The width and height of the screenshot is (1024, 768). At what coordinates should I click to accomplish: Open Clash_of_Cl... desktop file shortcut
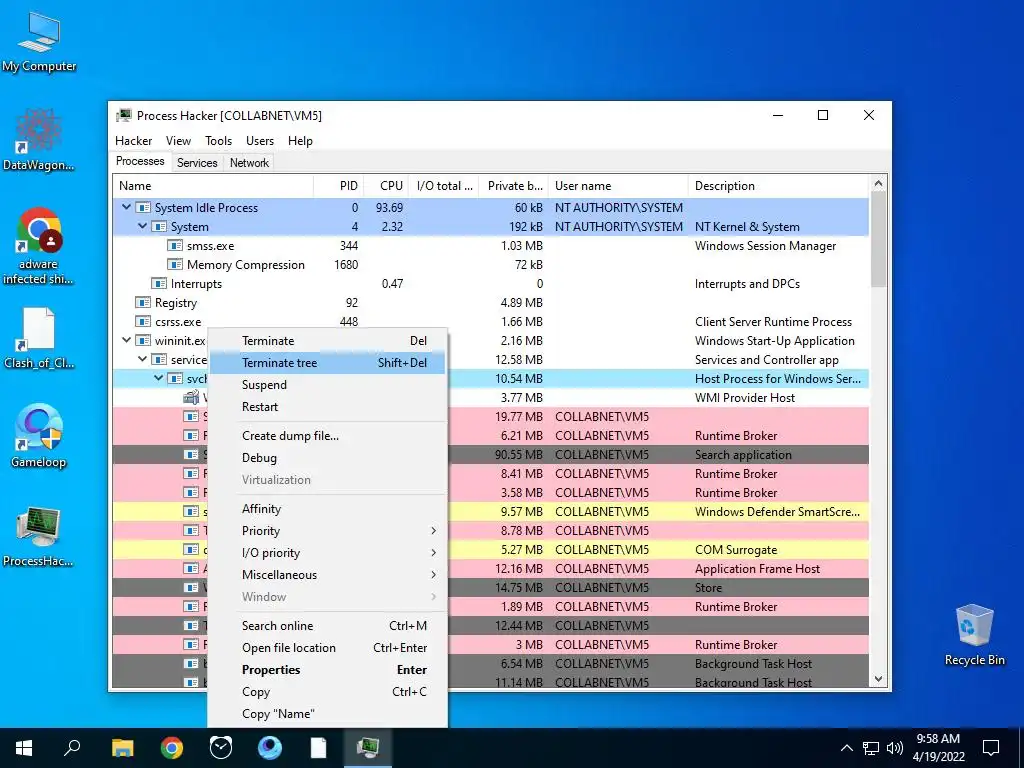coord(39,338)
